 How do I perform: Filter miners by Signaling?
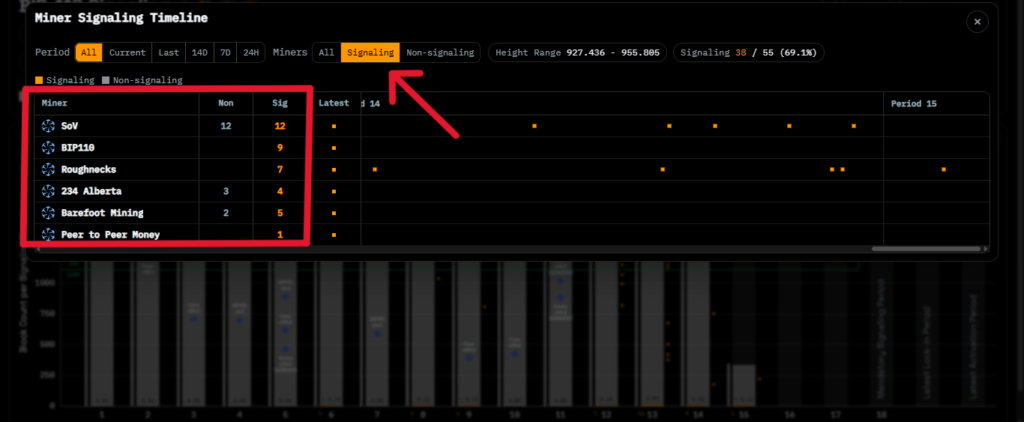[x=370, y=52]
